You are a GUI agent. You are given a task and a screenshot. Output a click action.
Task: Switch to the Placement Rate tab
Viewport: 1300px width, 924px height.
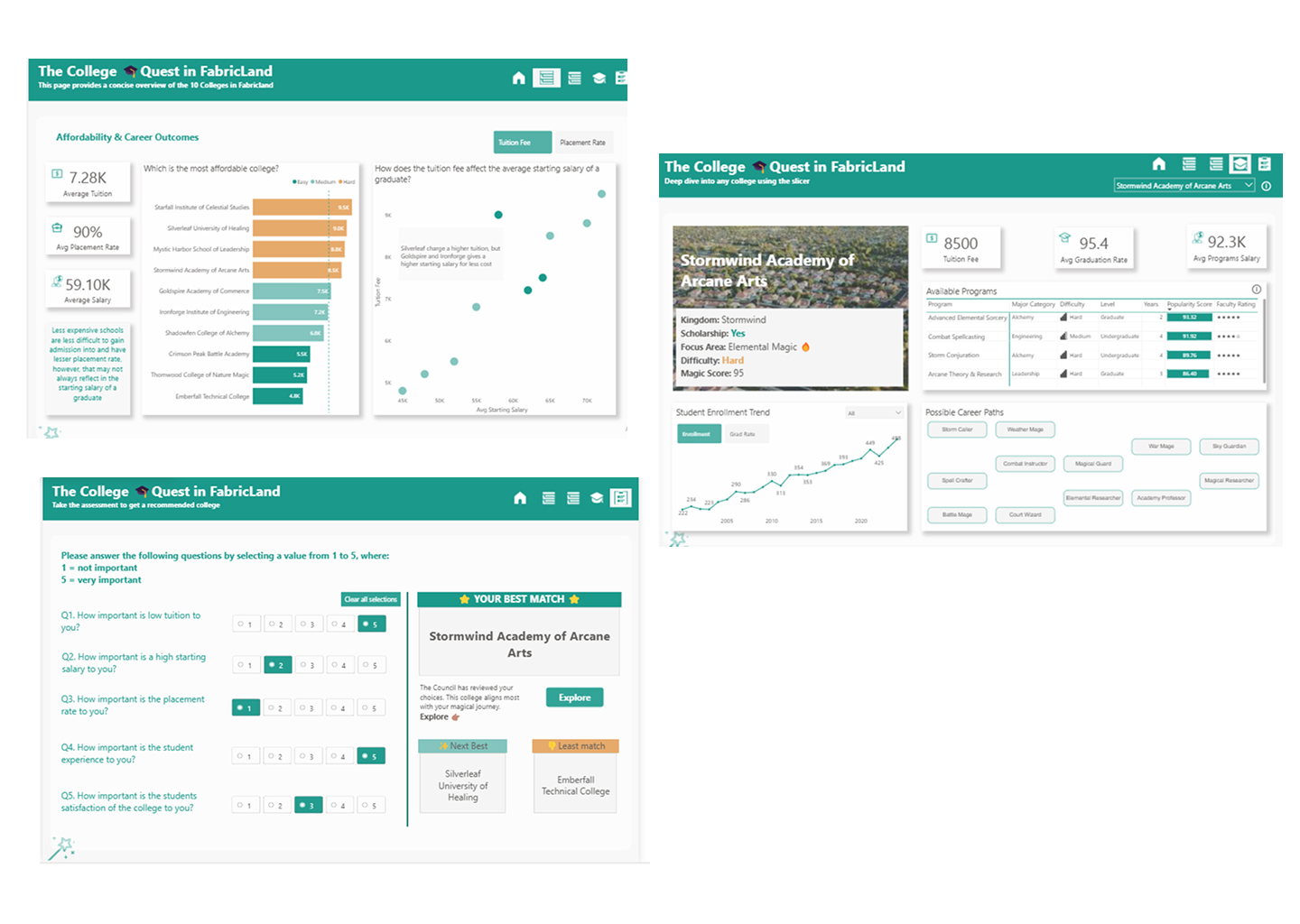[582, 143]
